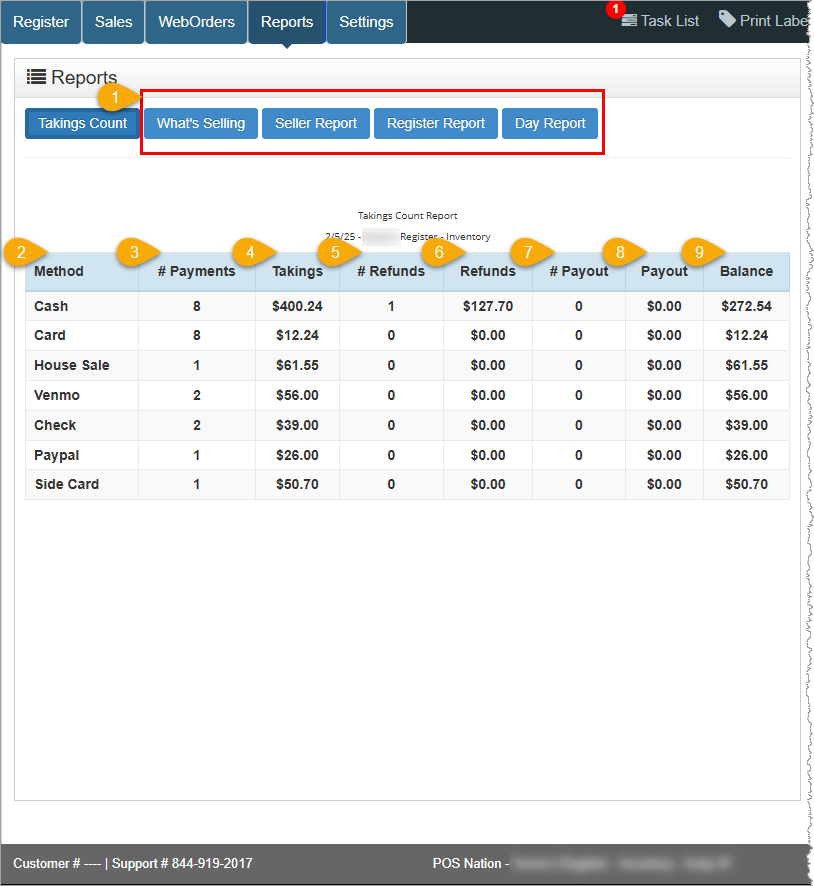Select the Reports tab
The width and height of the screenshot is (814, 886).
point(287,22)
